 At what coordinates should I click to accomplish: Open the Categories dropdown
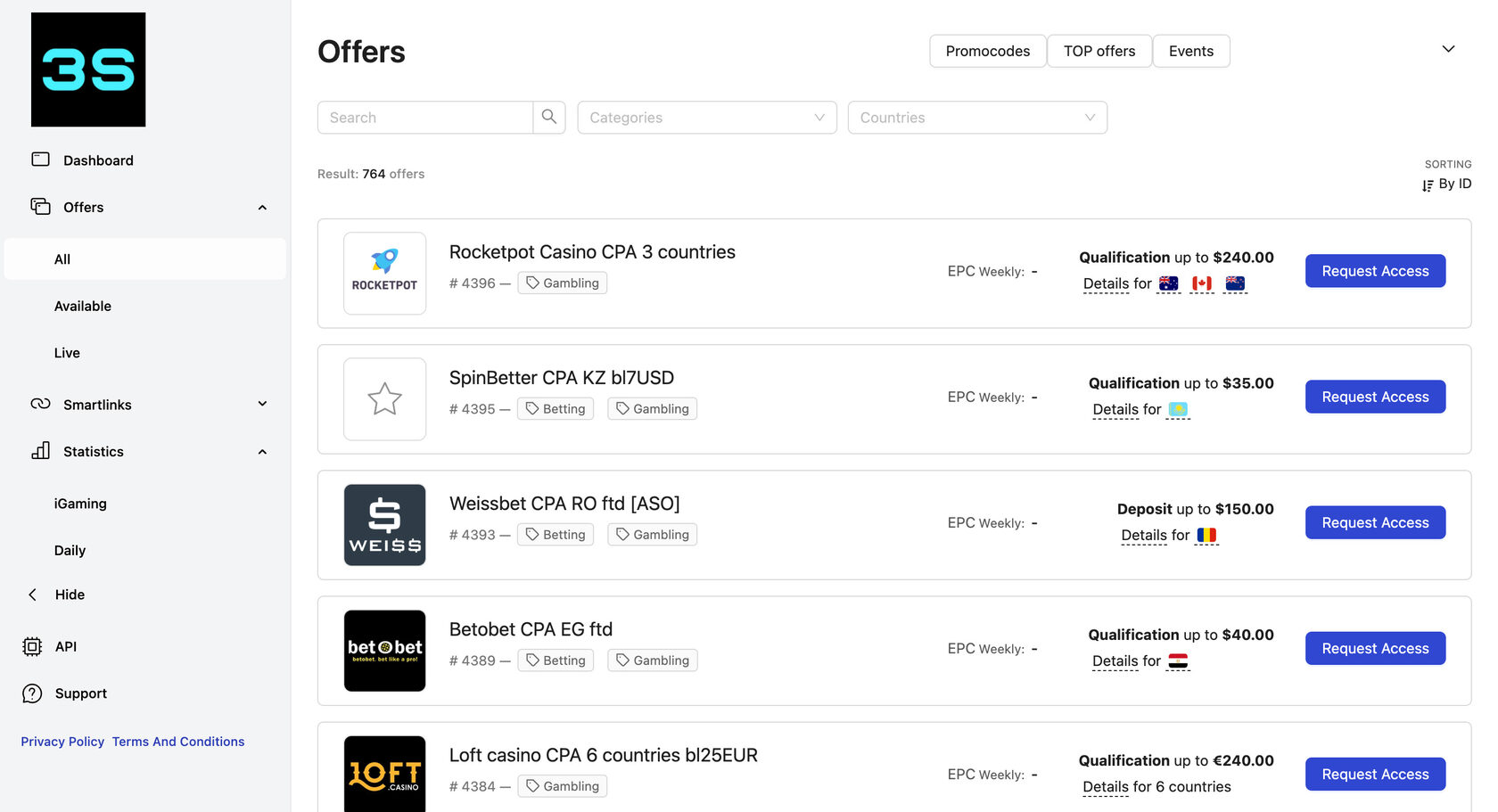click(x=707, y=118)
